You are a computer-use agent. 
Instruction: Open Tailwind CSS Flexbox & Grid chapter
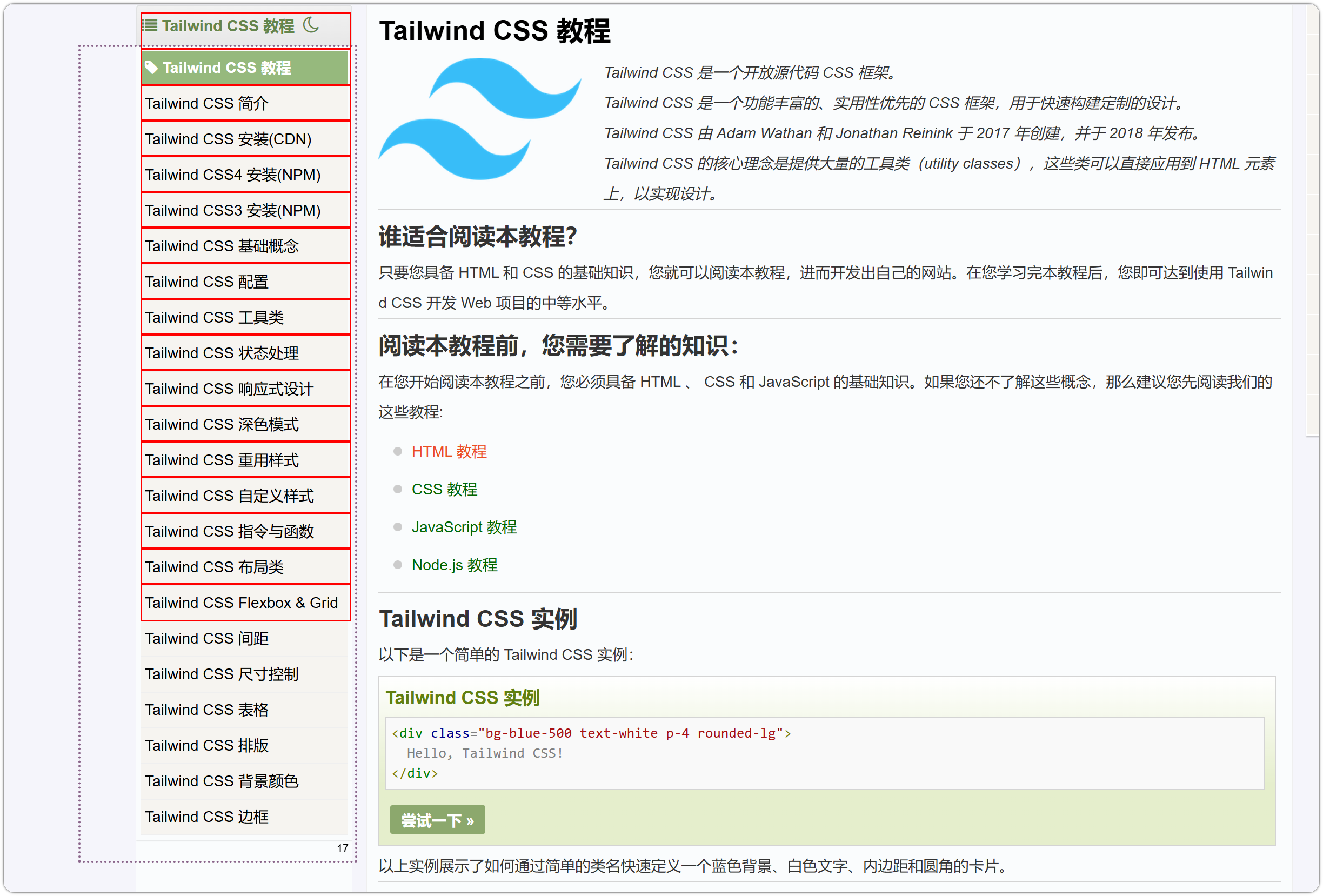(245, 603)
